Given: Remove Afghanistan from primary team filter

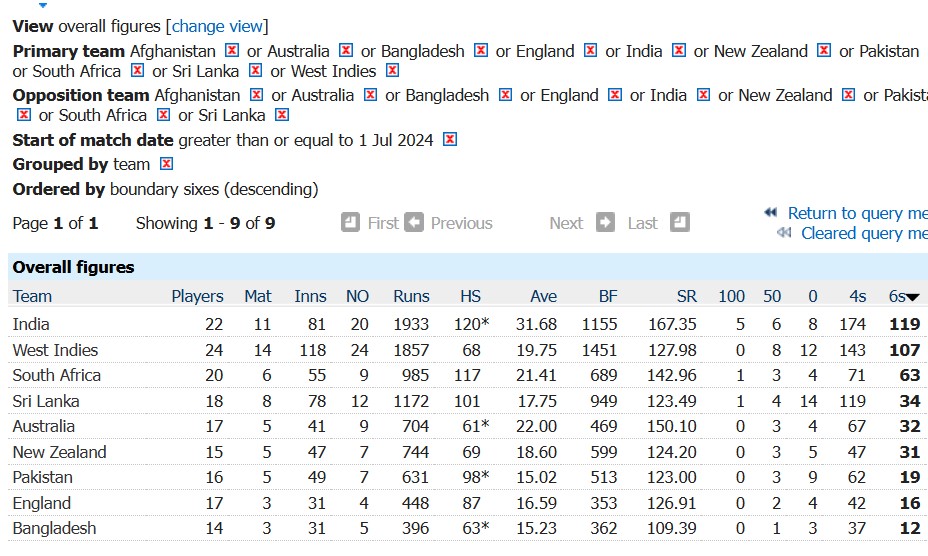Looking at the screenshot, I should tap(232, 51).
